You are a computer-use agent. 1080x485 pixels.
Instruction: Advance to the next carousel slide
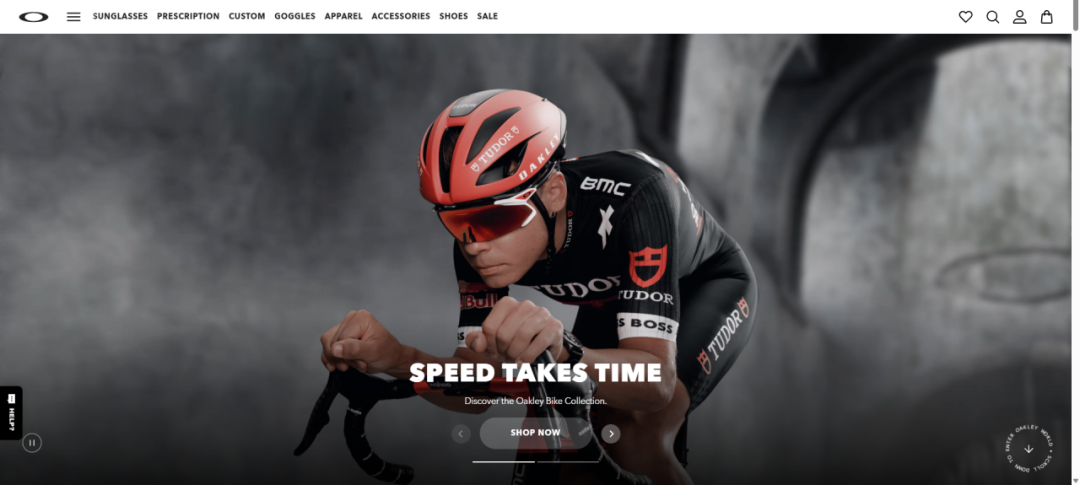pyautogui.click(x=611, y=433)
